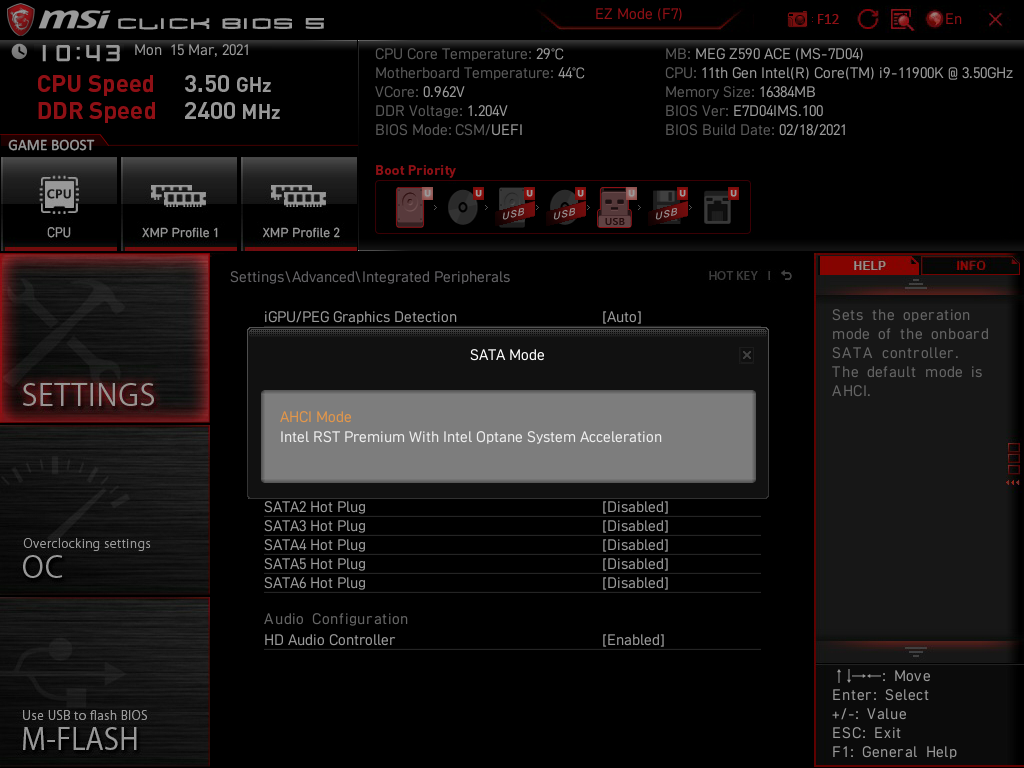Click the Memory Size: 16384MB text
Viewport: 1024px width, 768px height.
[740, 92]
